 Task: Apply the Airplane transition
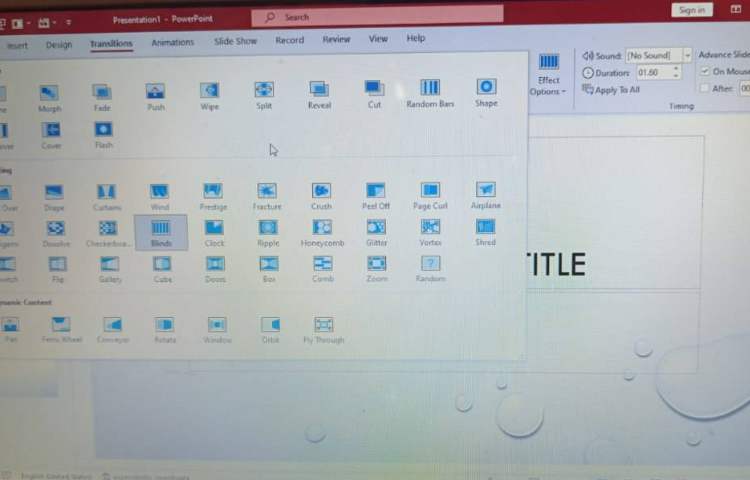[x=486, y=193]
